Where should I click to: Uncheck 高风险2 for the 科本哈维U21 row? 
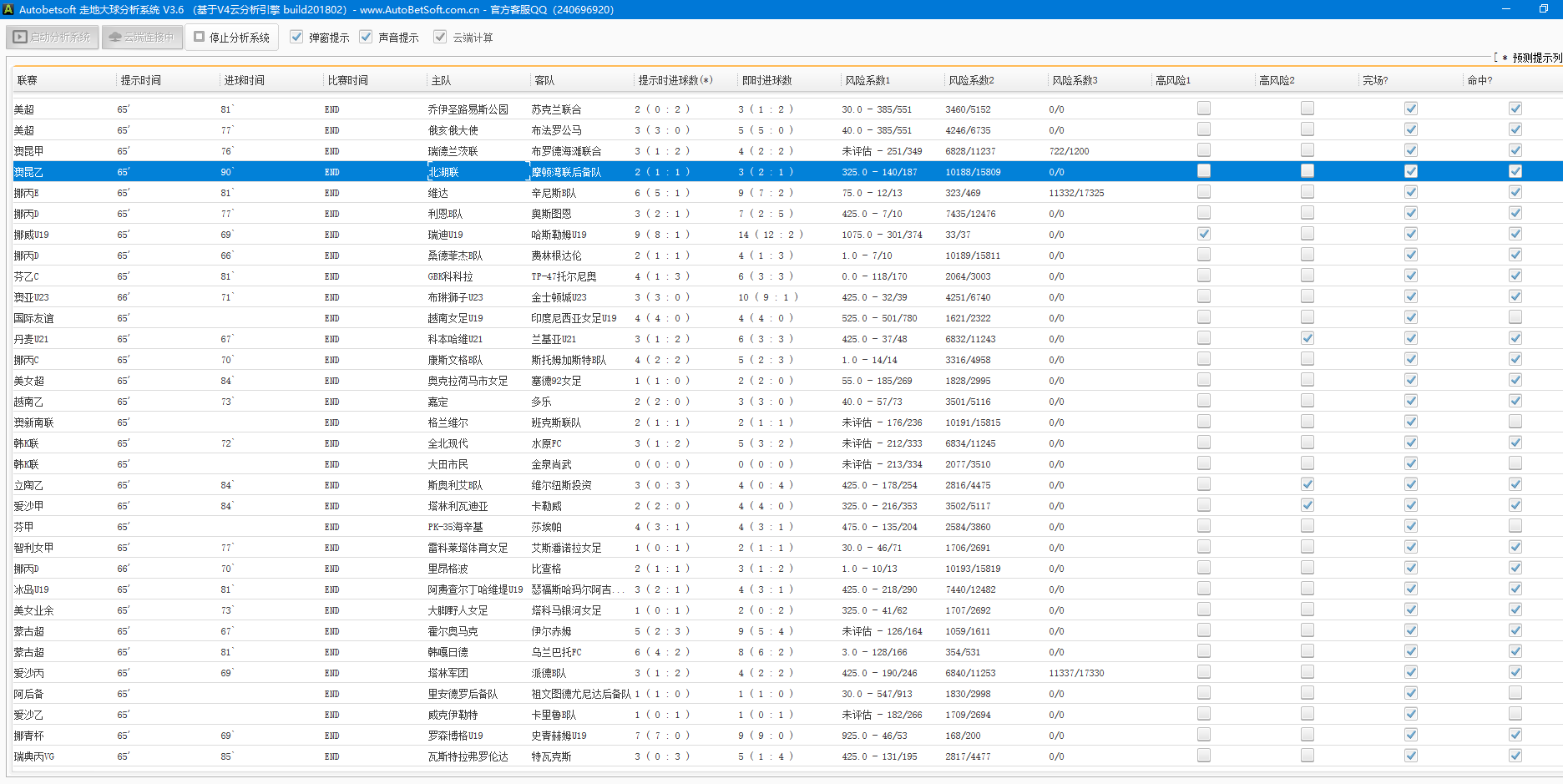1307,338
